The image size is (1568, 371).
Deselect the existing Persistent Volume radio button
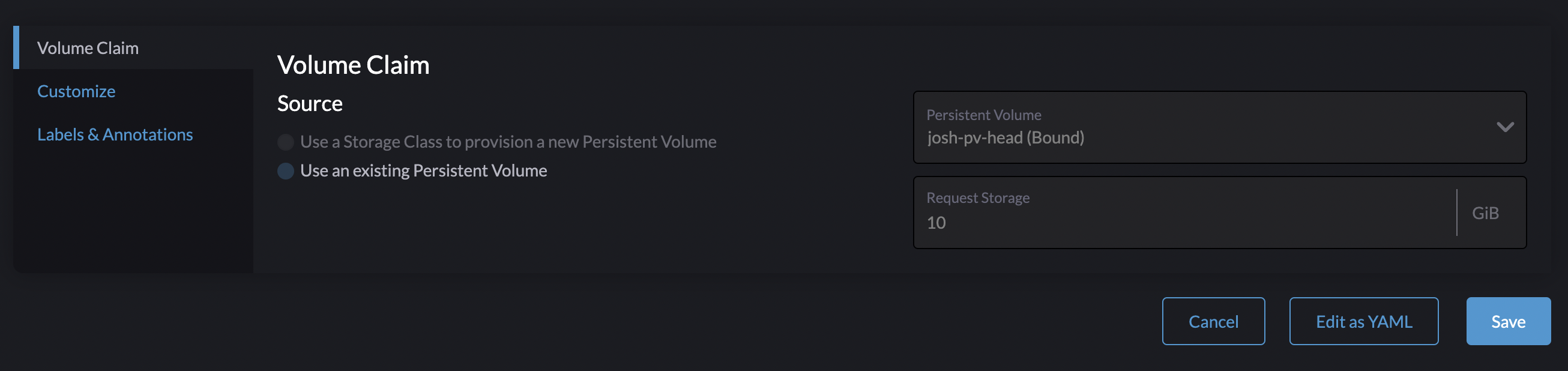point(286,171)
